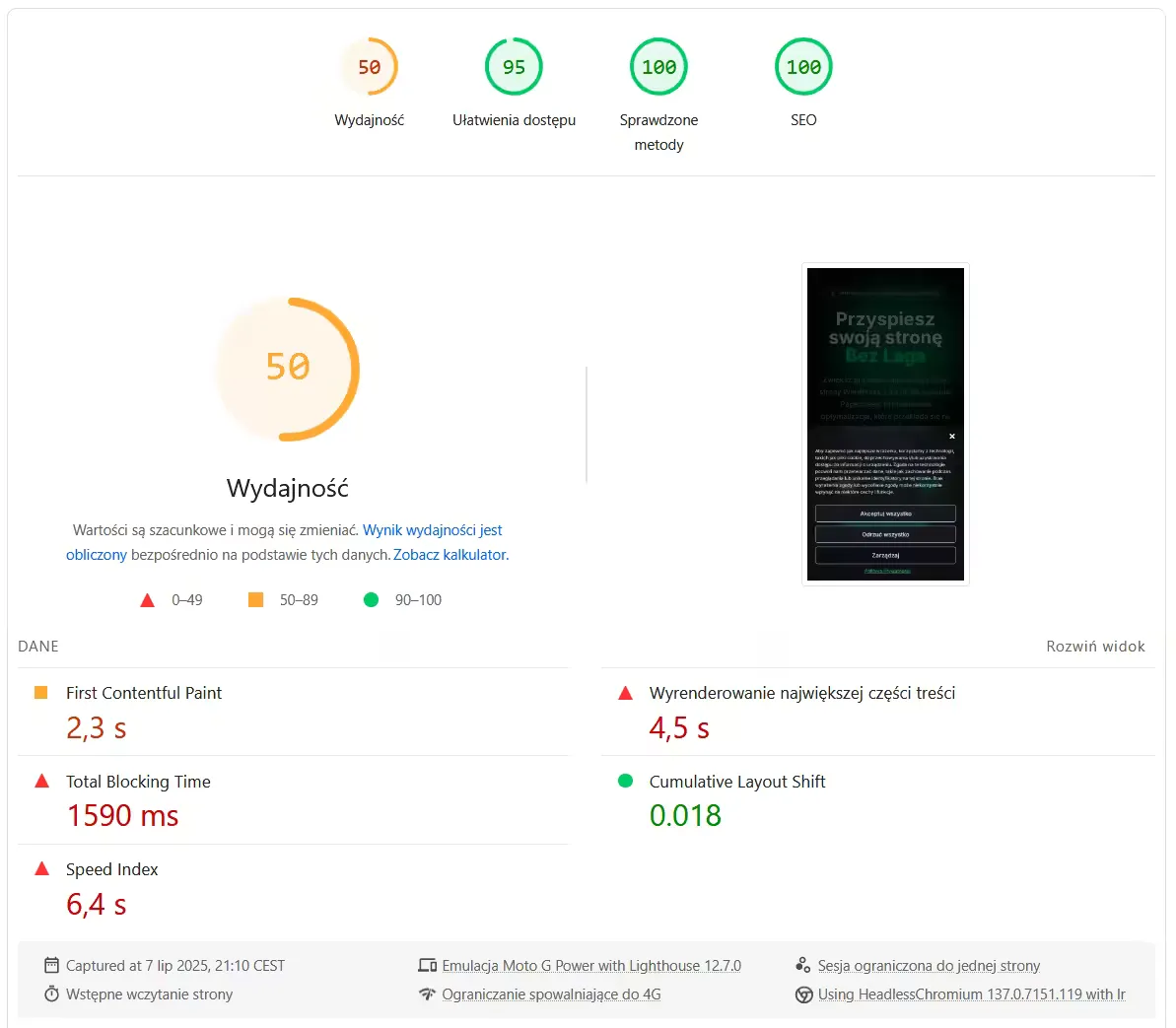This screenshot has height=1028, width=1176.
Task: Click the devices icon beside Emulacja Moto G Power
Action: click(x=428, y=966)
